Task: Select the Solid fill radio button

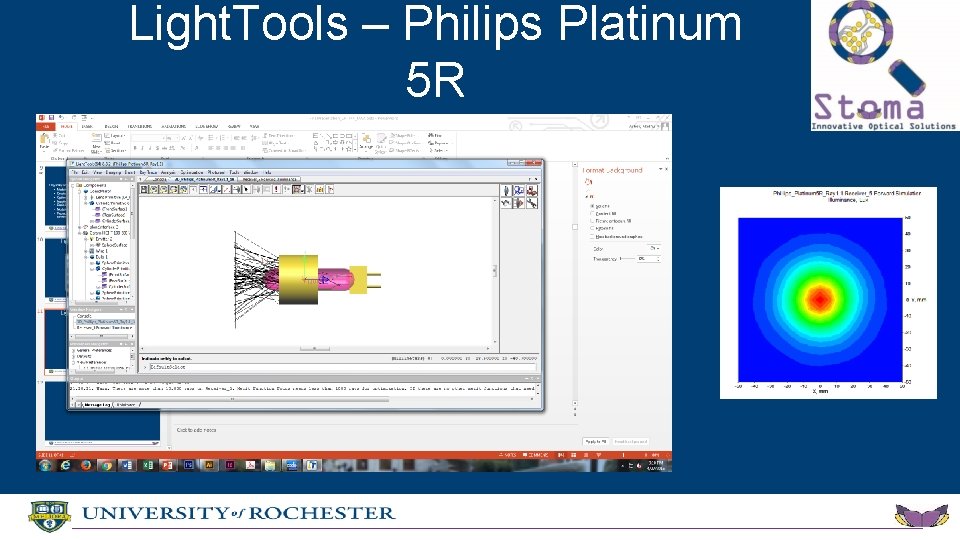Action: pyautogui.click(x=592, y=206)
